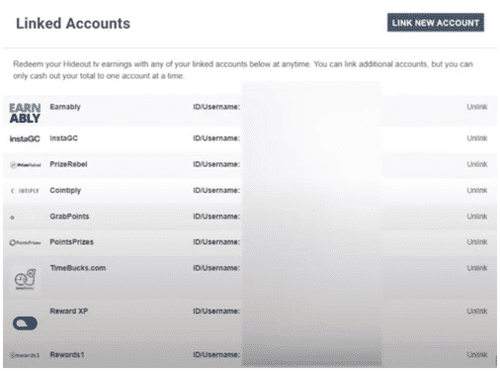
Task: Select the TimeBucks.com account name text
Action: point(78,268)
